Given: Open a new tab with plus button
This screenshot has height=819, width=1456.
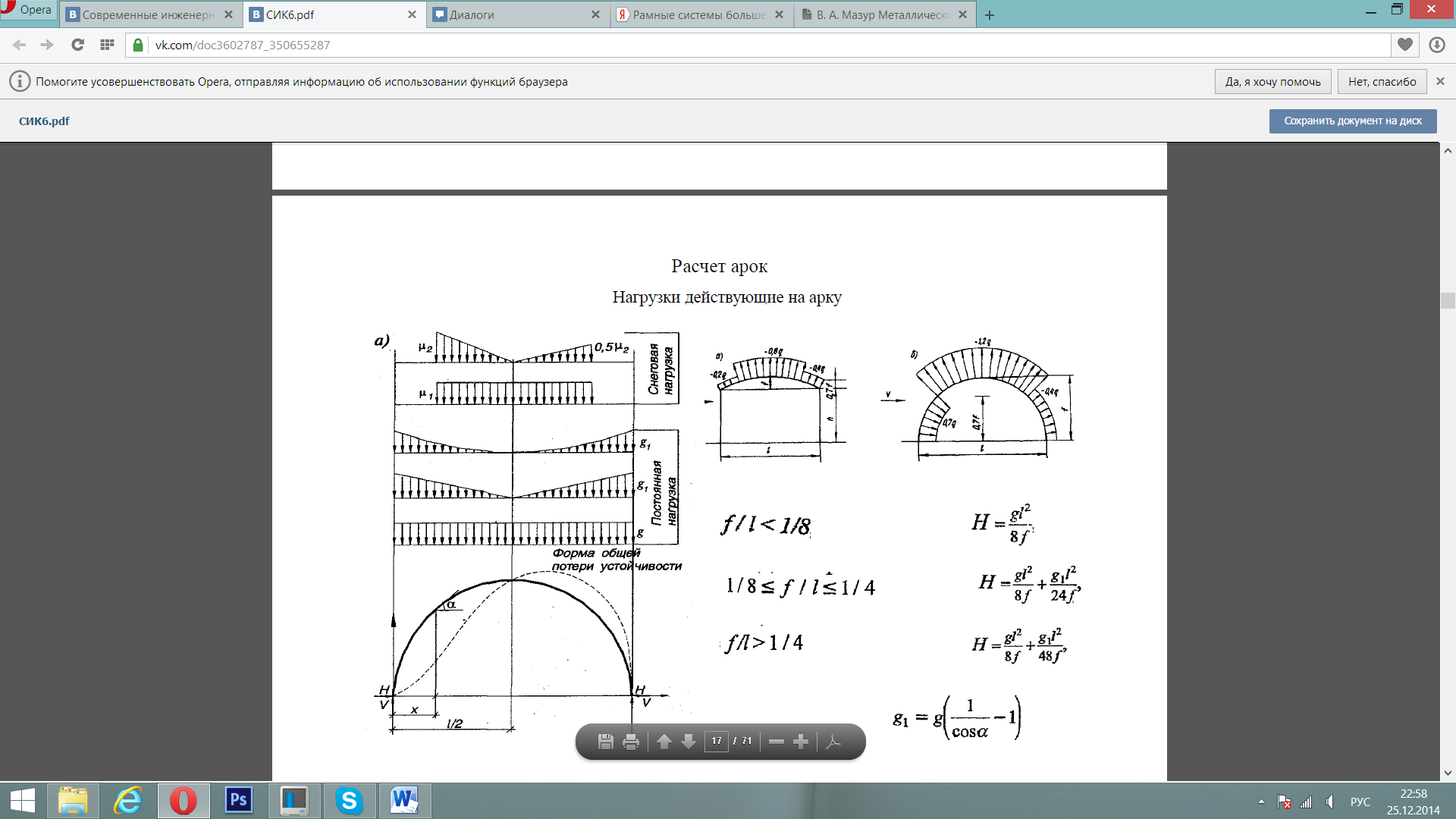Looking at the screenshot, I should [x=990, y=15].
